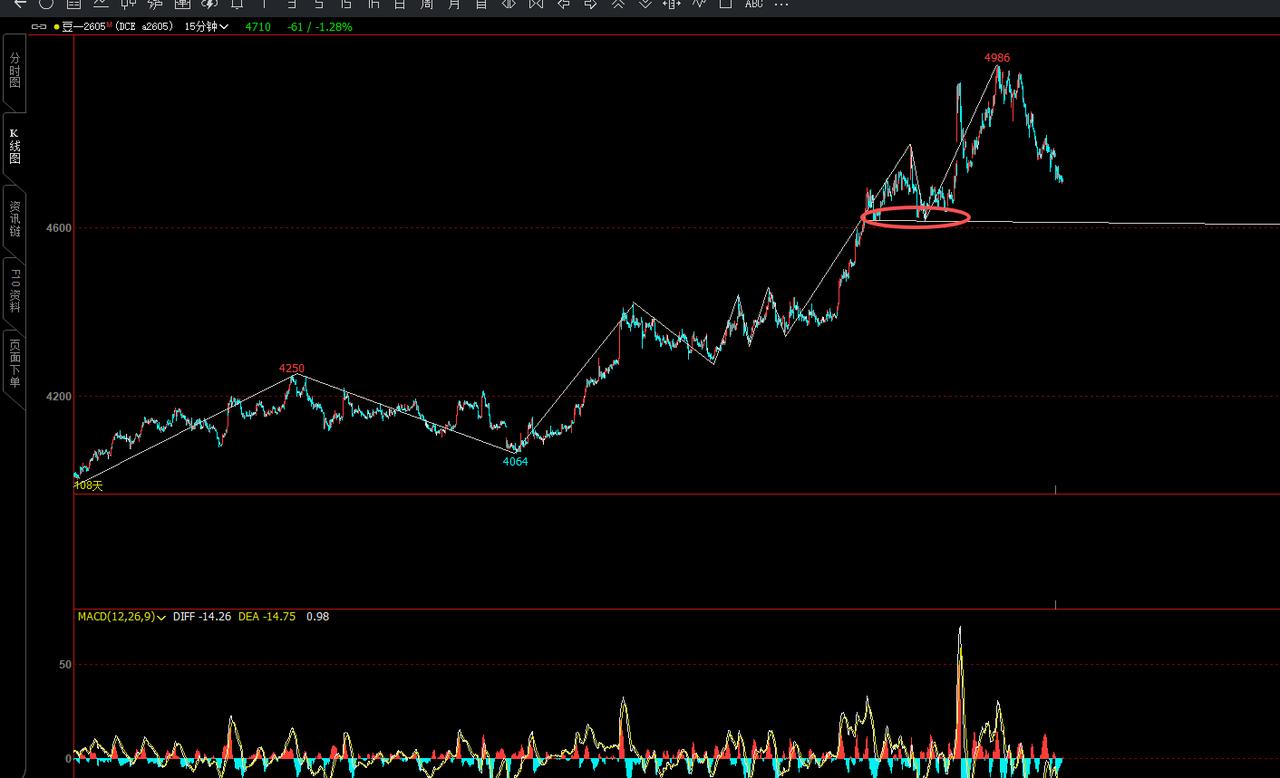This screenshot has height=778, width=1280.
Task: Click the right arrow toolbar icon
Action: (590, 4)
